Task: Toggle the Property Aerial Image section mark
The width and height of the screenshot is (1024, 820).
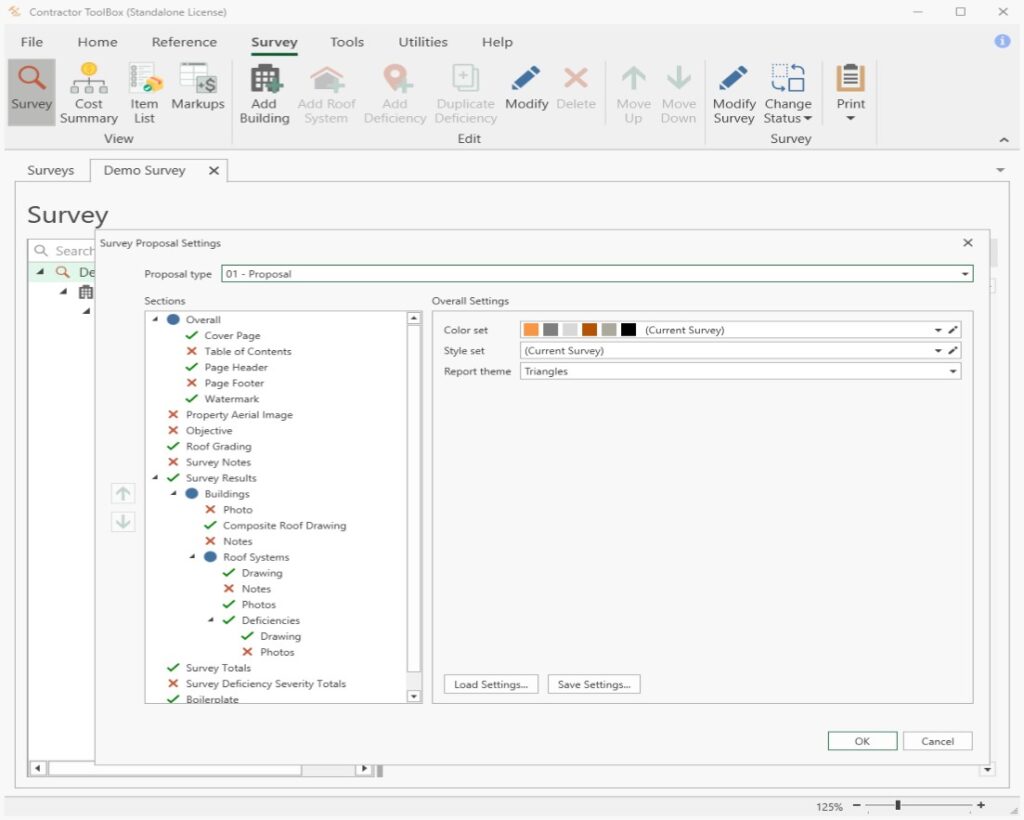Action: click(173, 415)
